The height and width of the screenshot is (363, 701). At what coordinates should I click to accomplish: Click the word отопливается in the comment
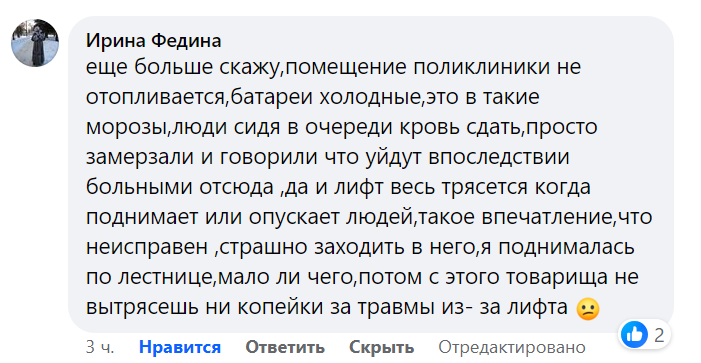156,97
